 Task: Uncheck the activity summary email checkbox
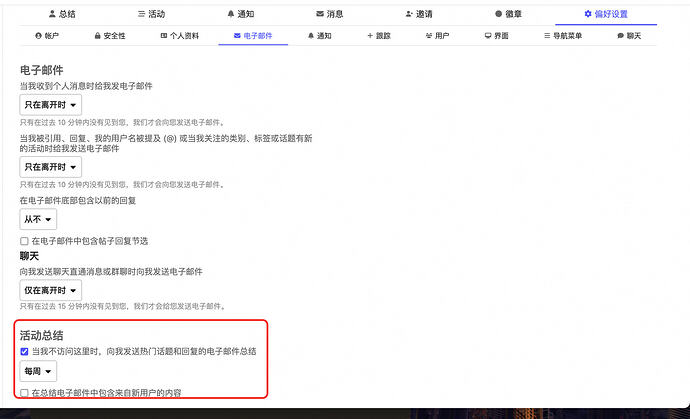tap(25, 352)
